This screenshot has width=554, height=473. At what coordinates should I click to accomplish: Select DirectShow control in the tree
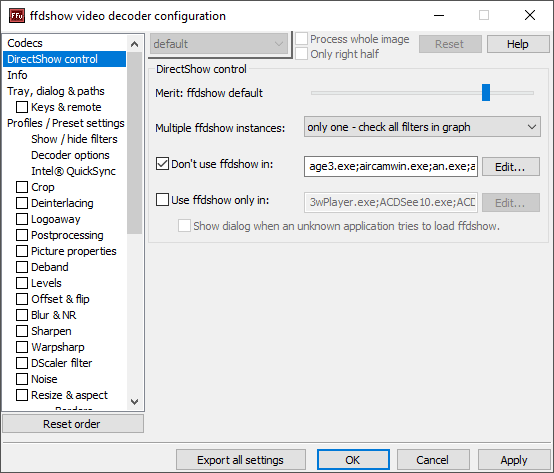point(65,59)
